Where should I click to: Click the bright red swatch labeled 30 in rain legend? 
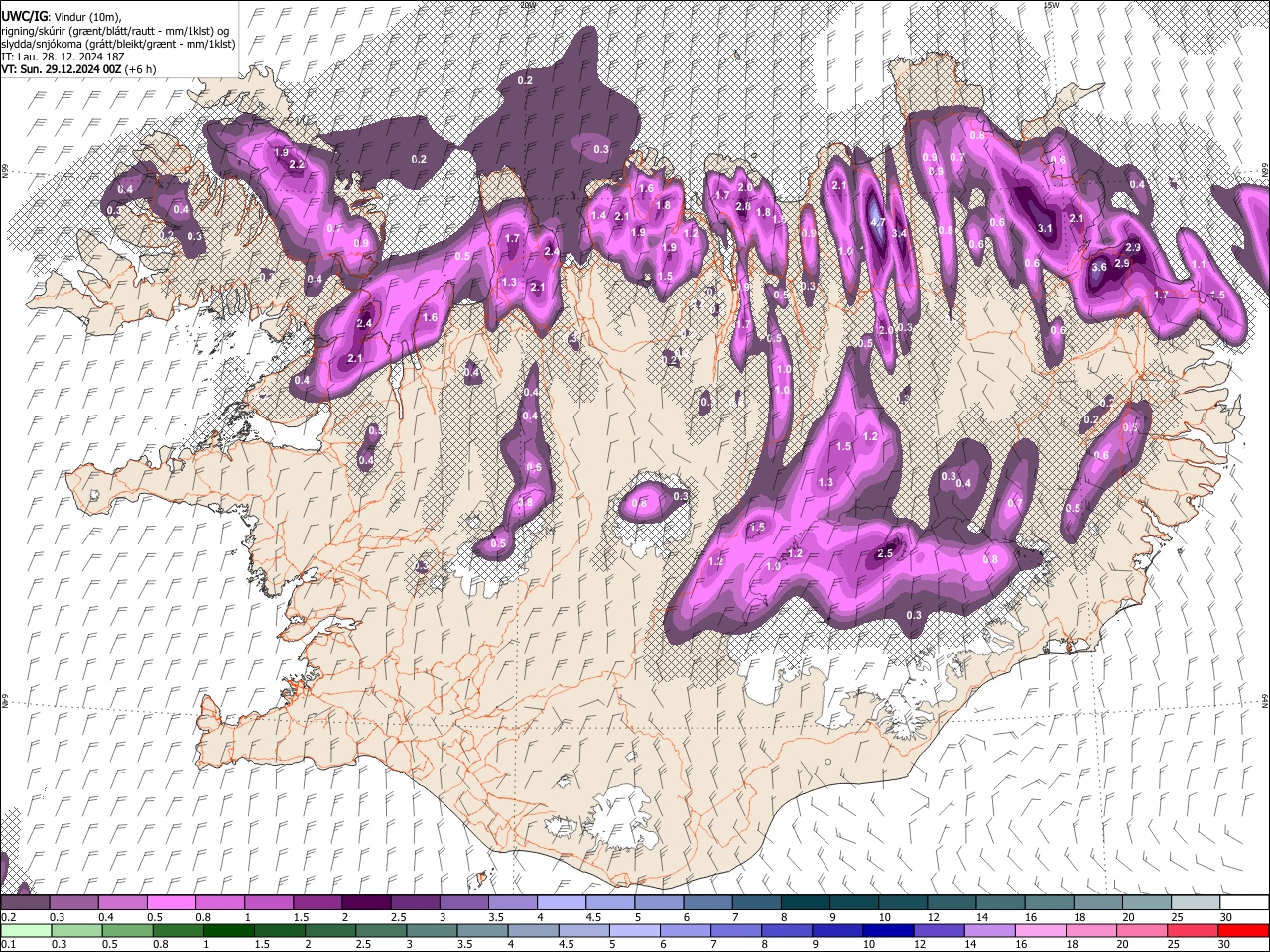pyautogui.click(x=1244, y=930)
